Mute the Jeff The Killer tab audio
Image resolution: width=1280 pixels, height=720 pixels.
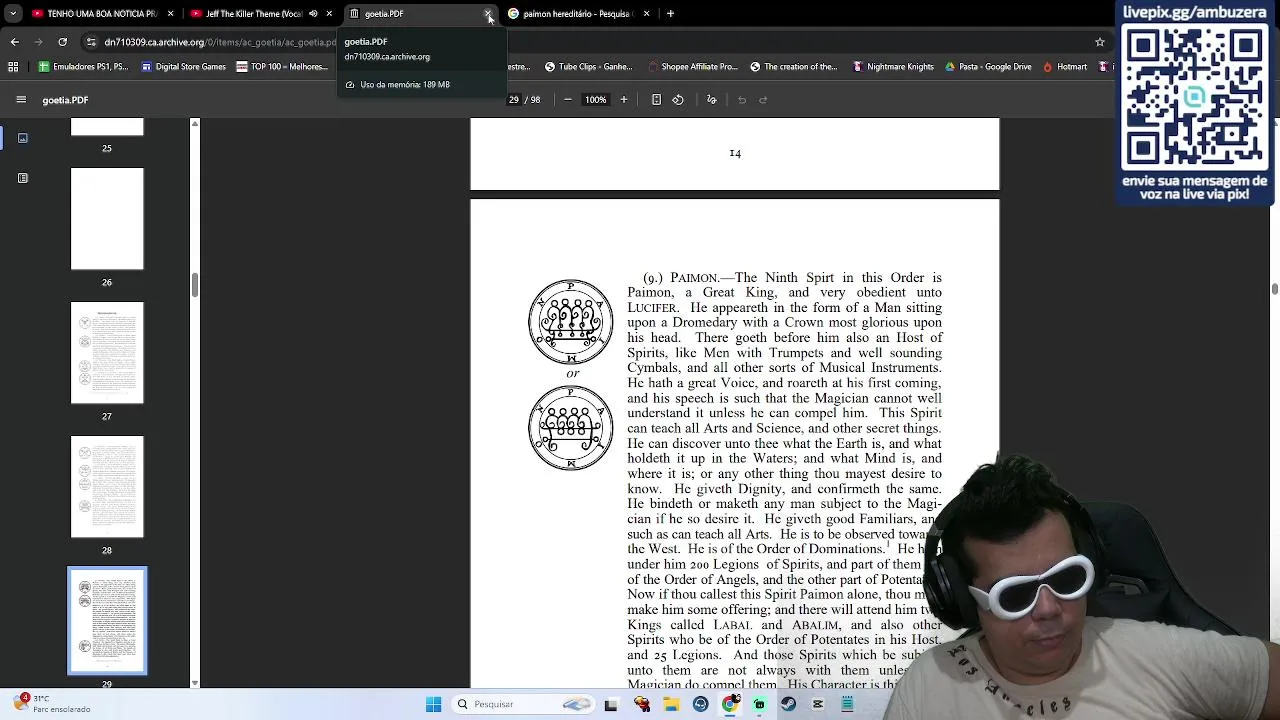click(313, 14)
